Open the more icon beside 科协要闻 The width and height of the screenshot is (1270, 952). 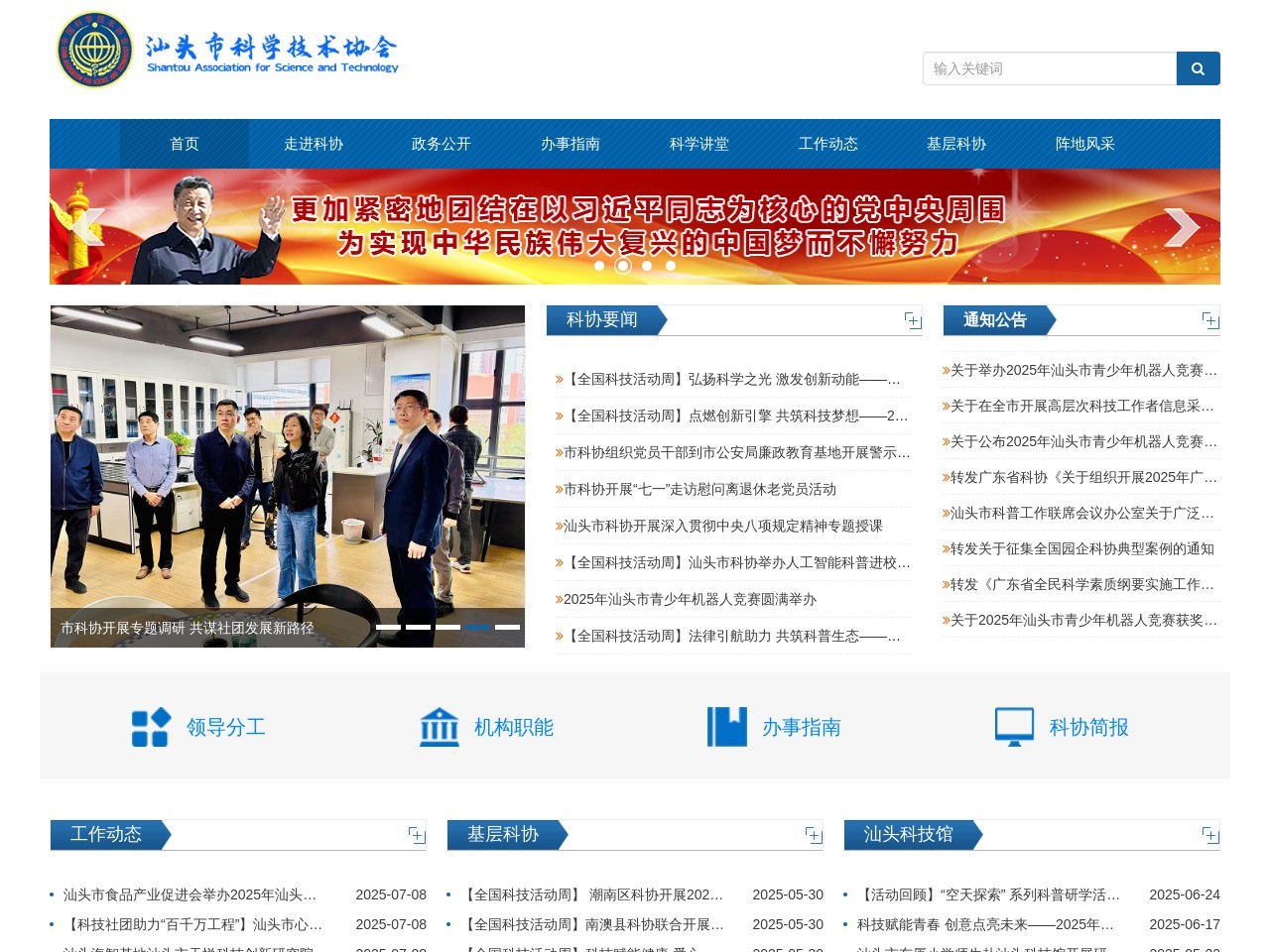coord(912,320)
